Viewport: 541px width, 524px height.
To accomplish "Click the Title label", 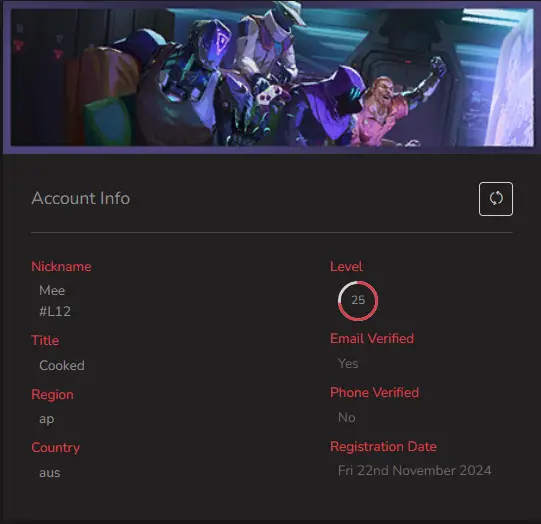I will (x=45, y=340).
